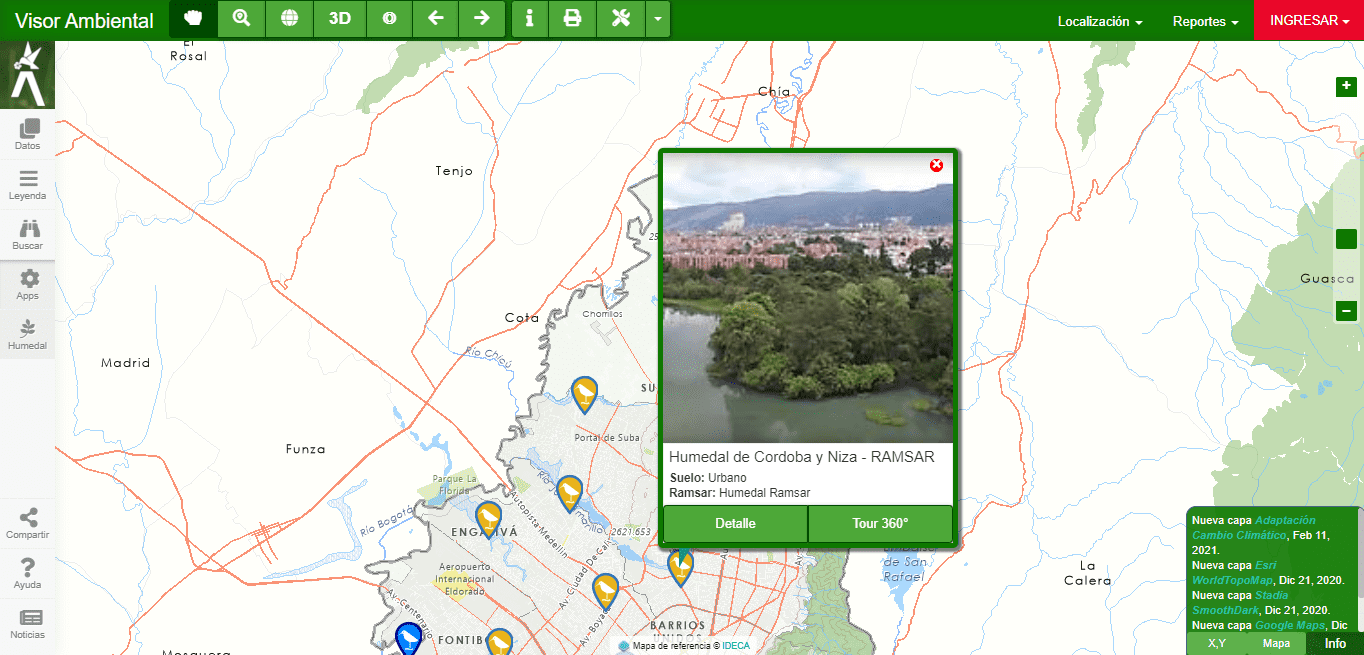This screenshot has width=1364, height=655.
Task: Toggle the 3D map view
Action: point(340,19)
